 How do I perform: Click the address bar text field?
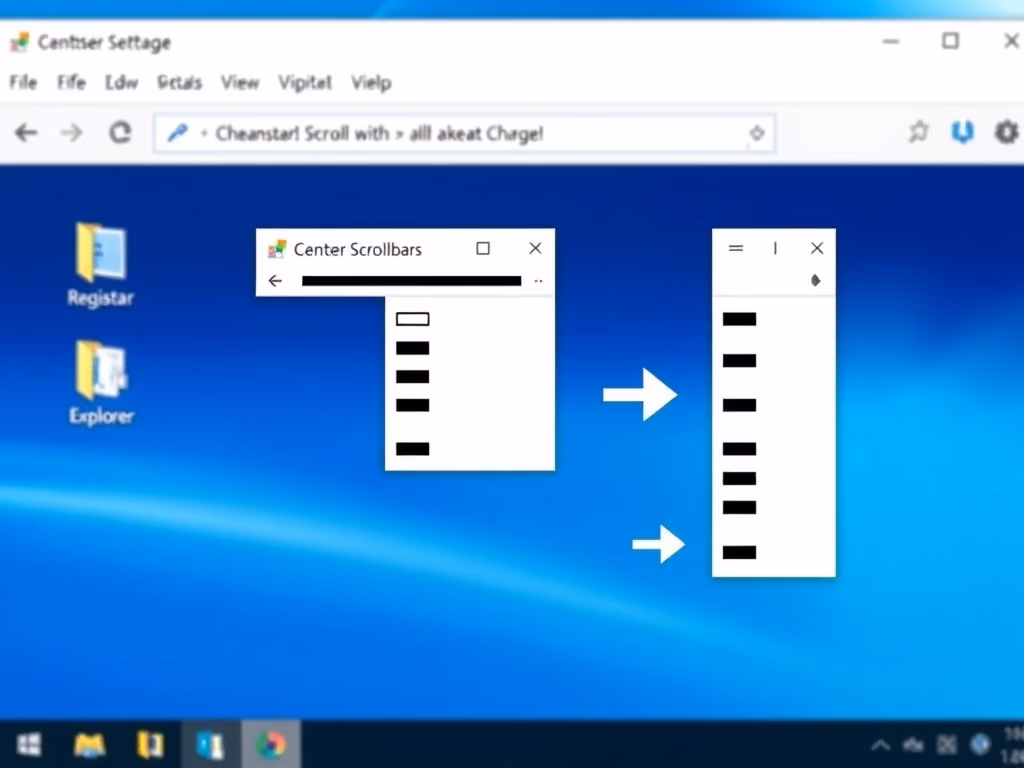pos(450,133)
